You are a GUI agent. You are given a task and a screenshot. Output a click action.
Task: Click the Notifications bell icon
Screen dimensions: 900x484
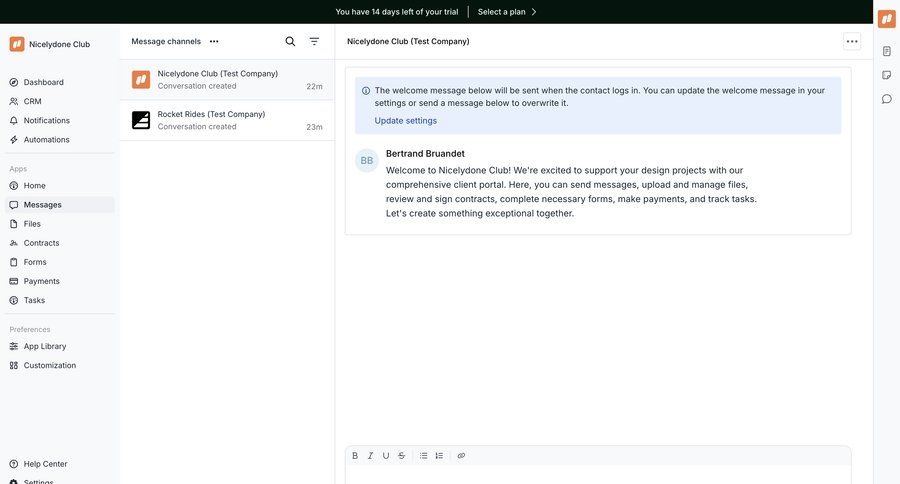[14, 121]
